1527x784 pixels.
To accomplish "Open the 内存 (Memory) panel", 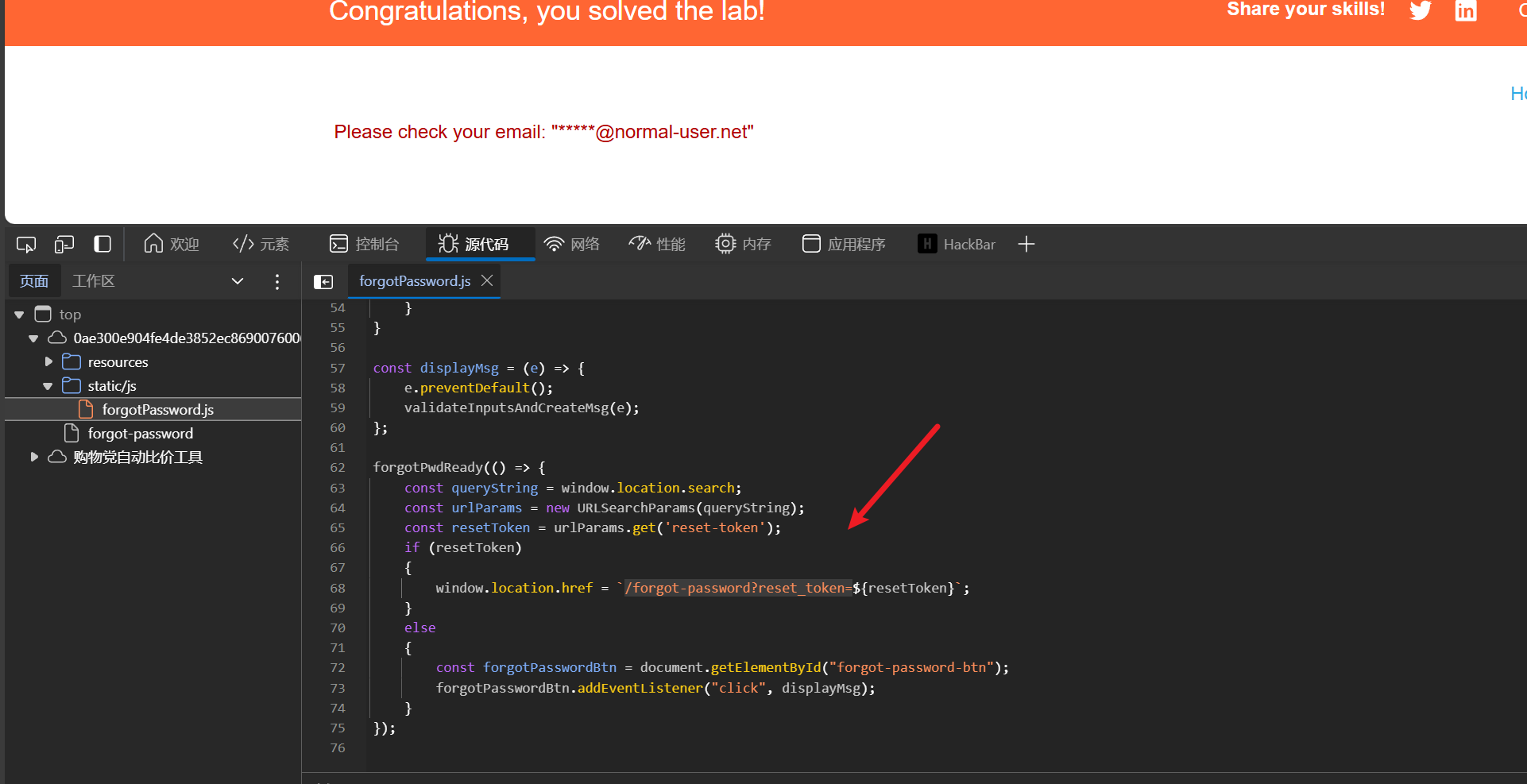I will (x=743, y=244).
